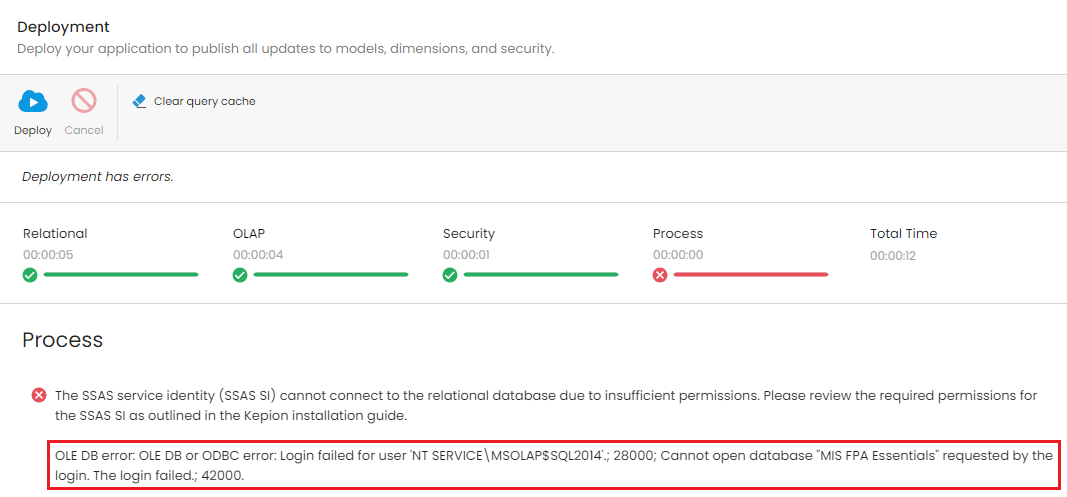Screen dimensions: 1067x497
Task: Click the eraser icon beside Clear query cache
Action: click(139, 101)
